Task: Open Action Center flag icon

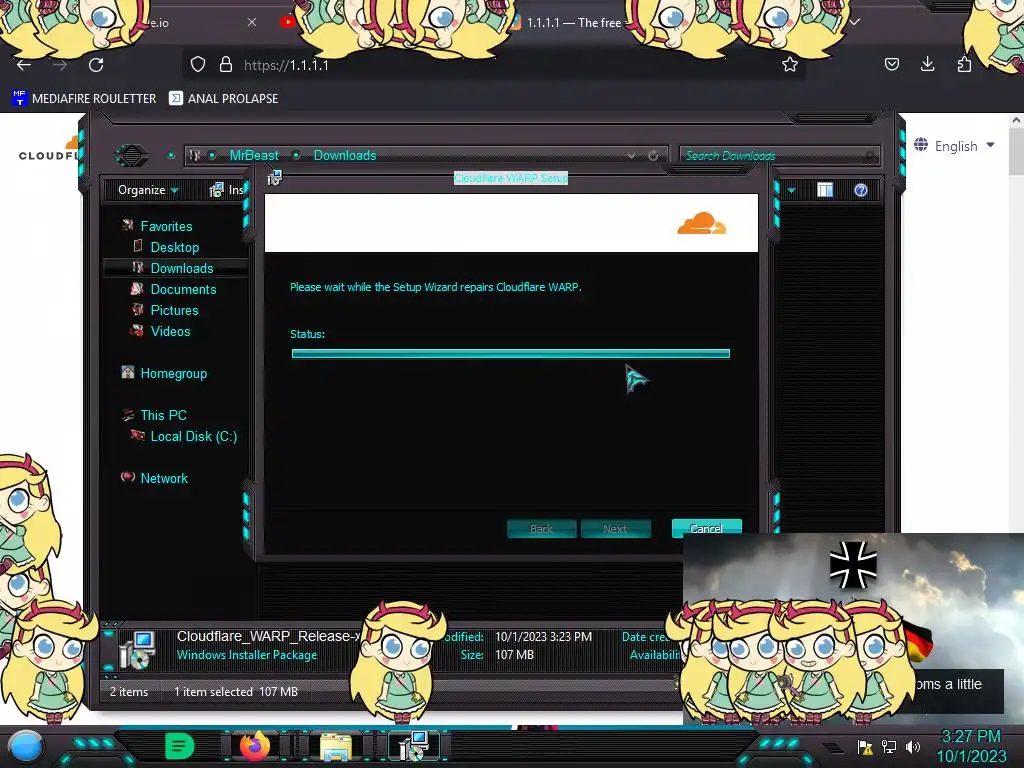Action: pyautogui.click(x=865, y=746)
